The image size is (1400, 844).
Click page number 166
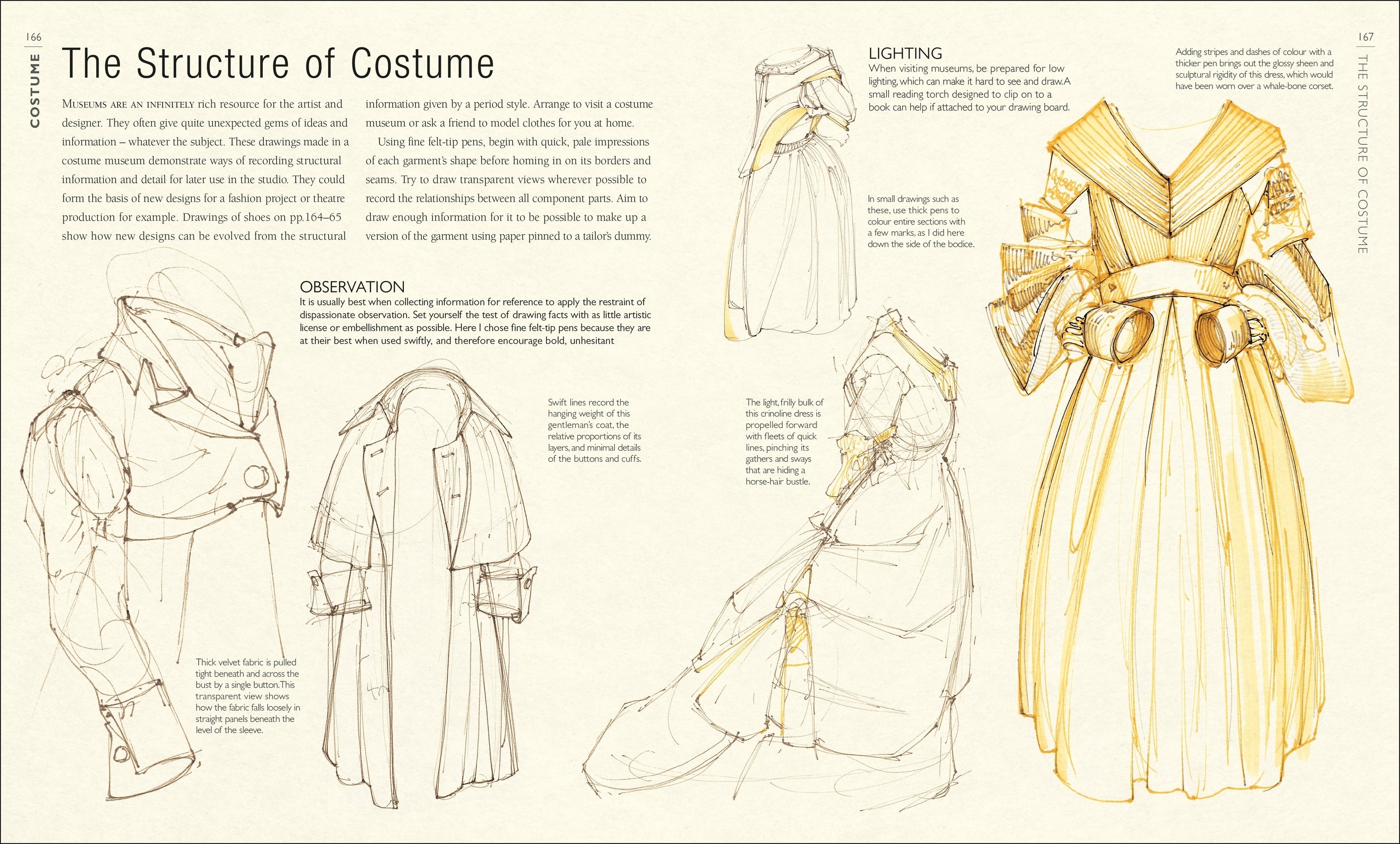tap(34, 37)
